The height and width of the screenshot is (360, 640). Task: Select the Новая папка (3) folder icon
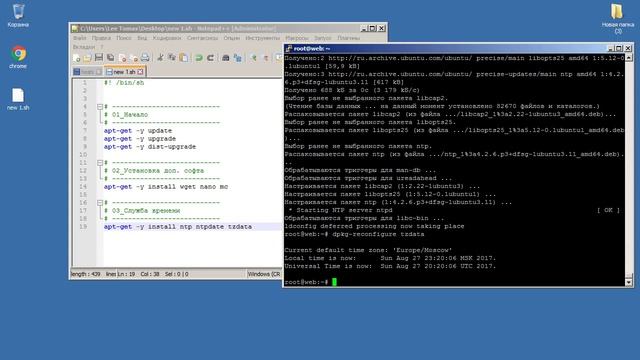pos(617,18)
